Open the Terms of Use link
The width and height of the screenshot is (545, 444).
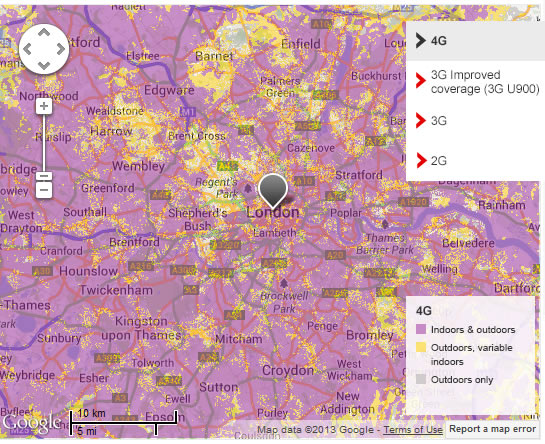coord(413,430)
